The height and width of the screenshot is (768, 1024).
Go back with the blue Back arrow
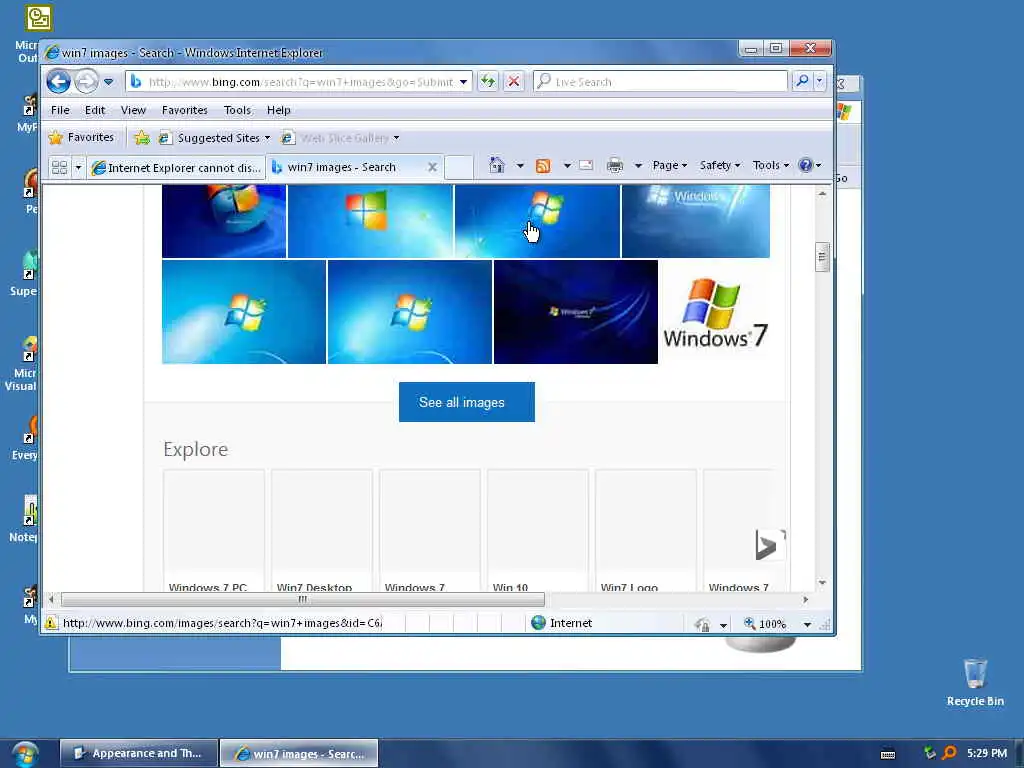58,82
